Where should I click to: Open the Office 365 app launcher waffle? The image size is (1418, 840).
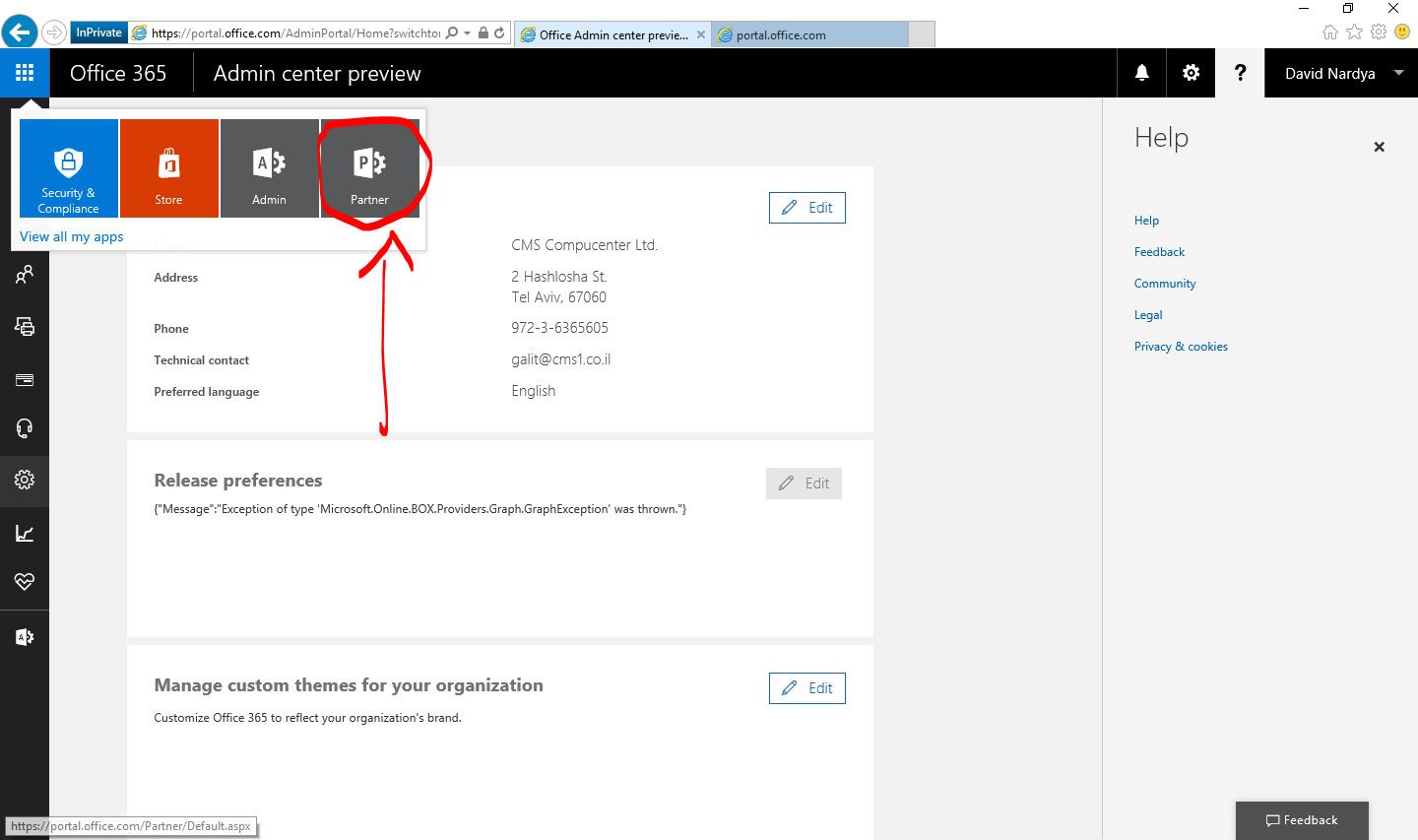25,73
